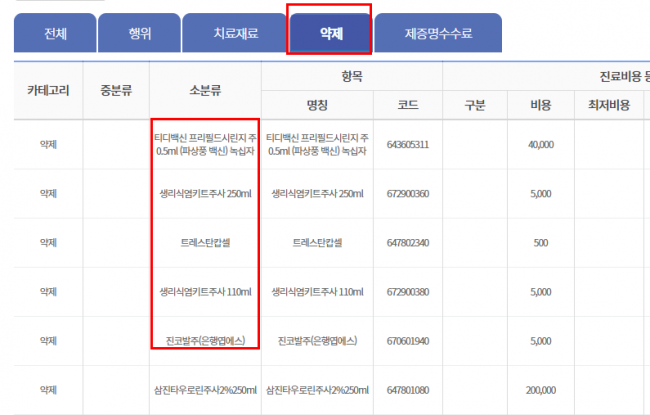Select code 647801080 cell

[408, 390]
